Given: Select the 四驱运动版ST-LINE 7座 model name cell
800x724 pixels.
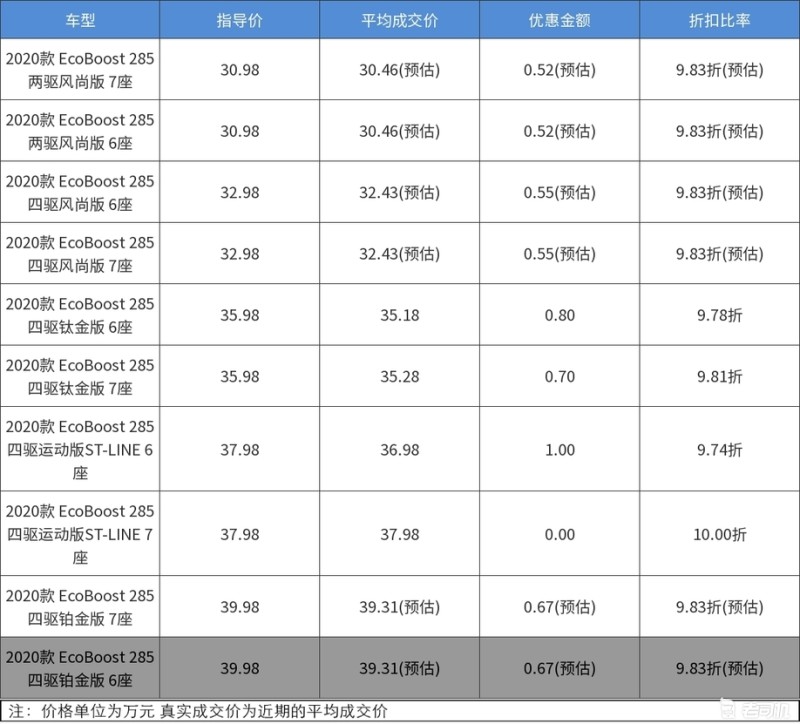Looking at the screenshot, I should click(80, 534).
